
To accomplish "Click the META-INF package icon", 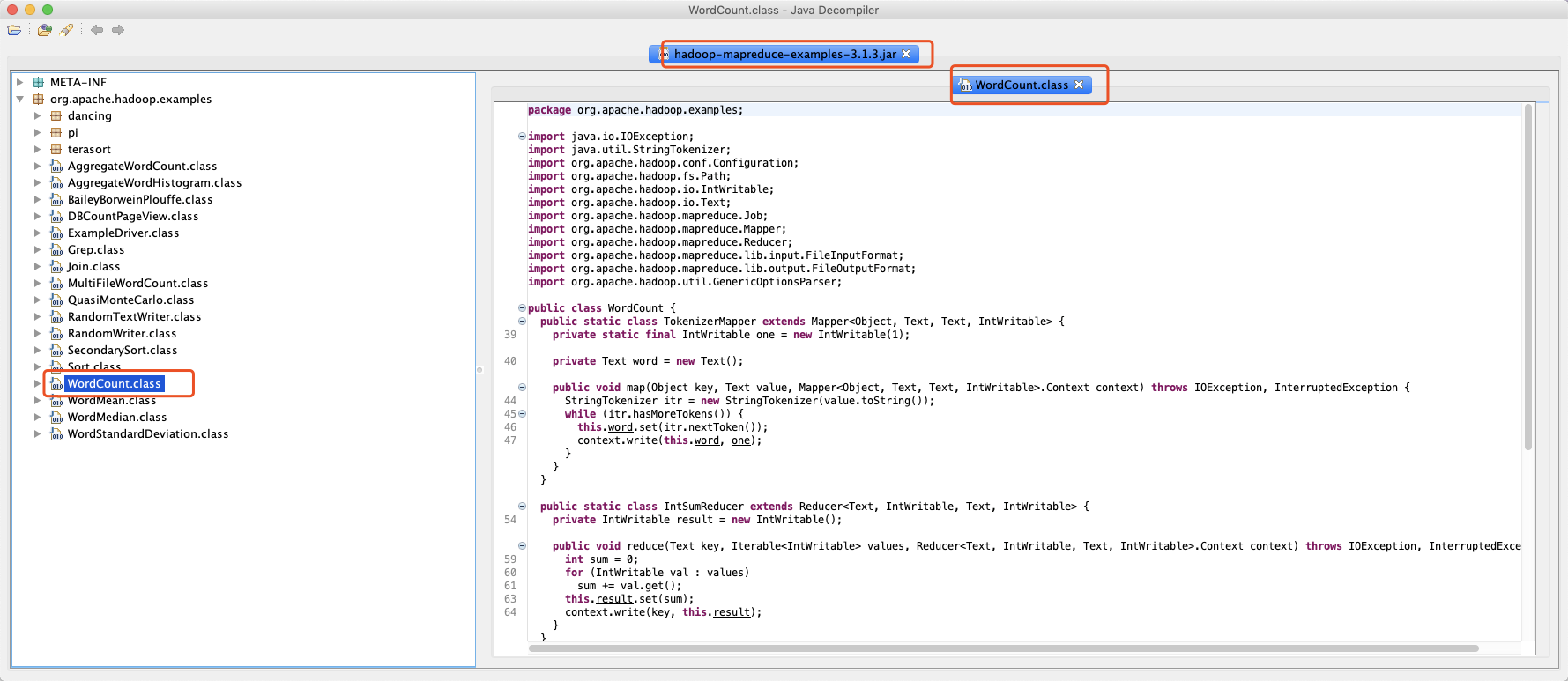I will [x=38, y=82].
